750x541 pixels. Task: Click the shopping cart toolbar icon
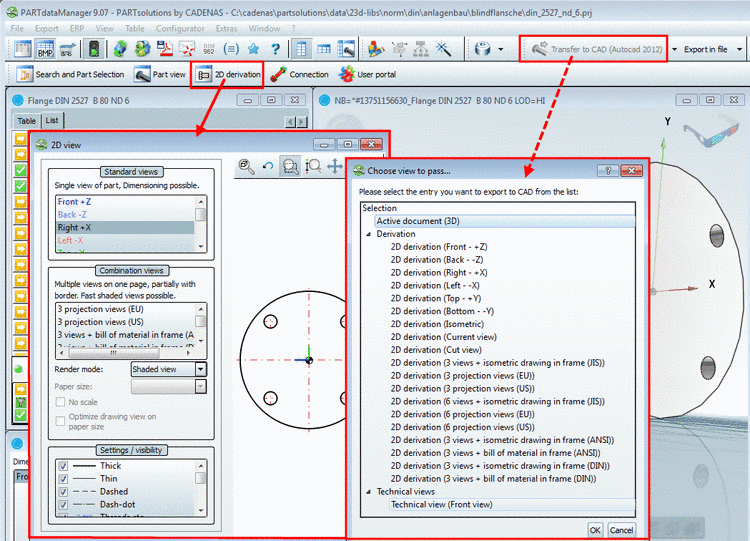point(67,49)
